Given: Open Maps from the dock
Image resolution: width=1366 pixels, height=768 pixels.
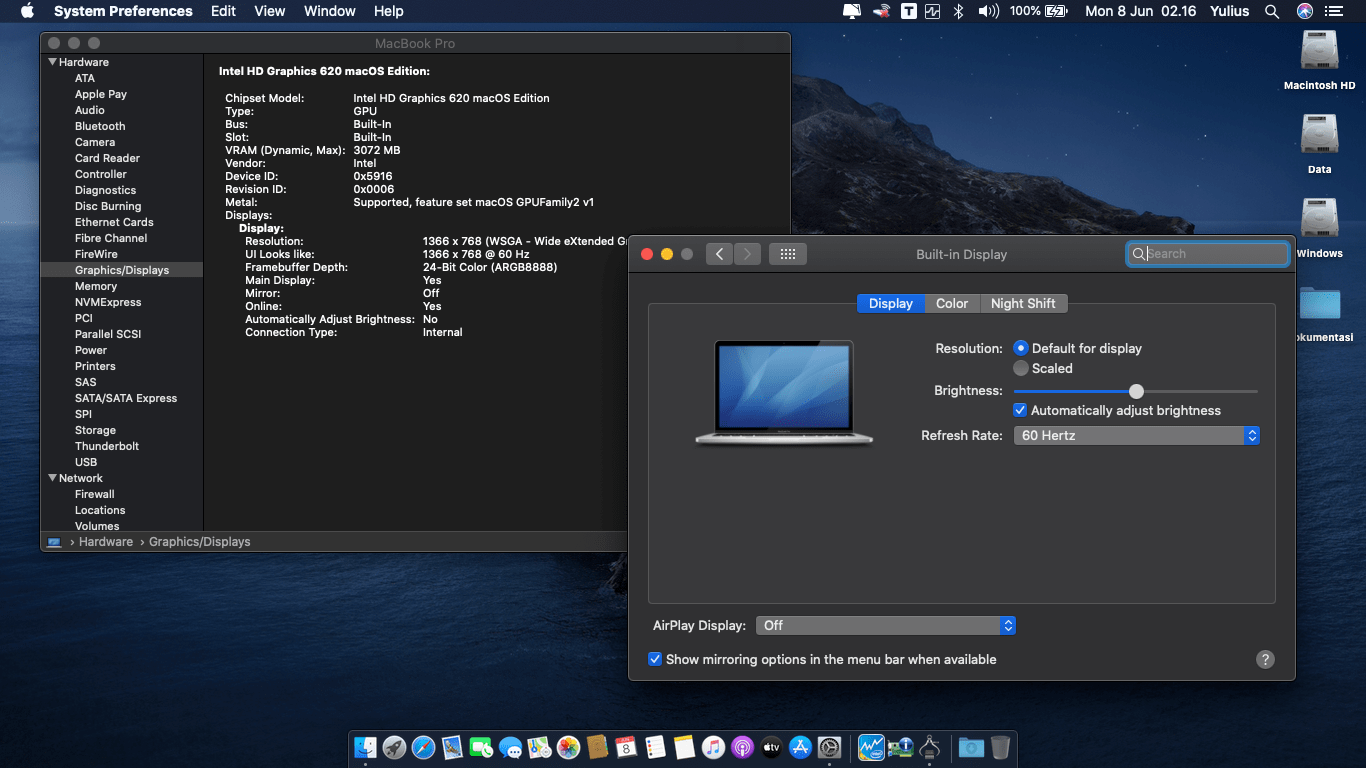Looking at the screenshot, I should pyautogui.click(x=539, y=747).
